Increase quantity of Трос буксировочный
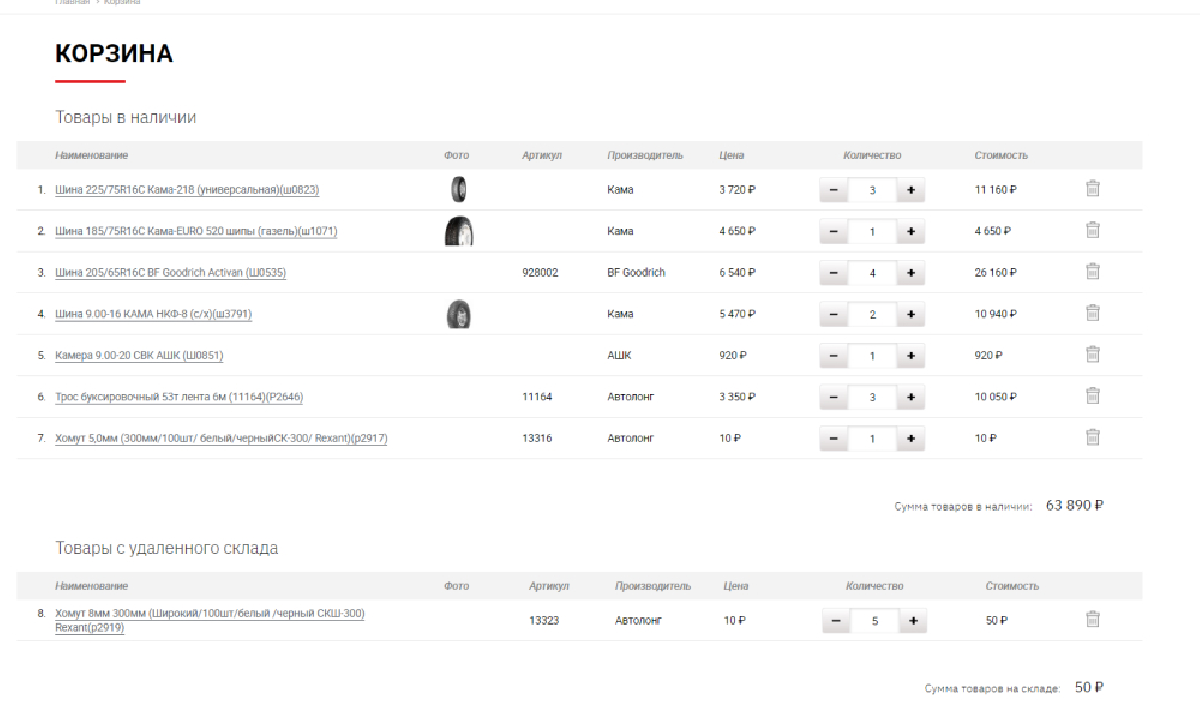The height and width of the screenshot is (709, 1200). tap(910, 397)
